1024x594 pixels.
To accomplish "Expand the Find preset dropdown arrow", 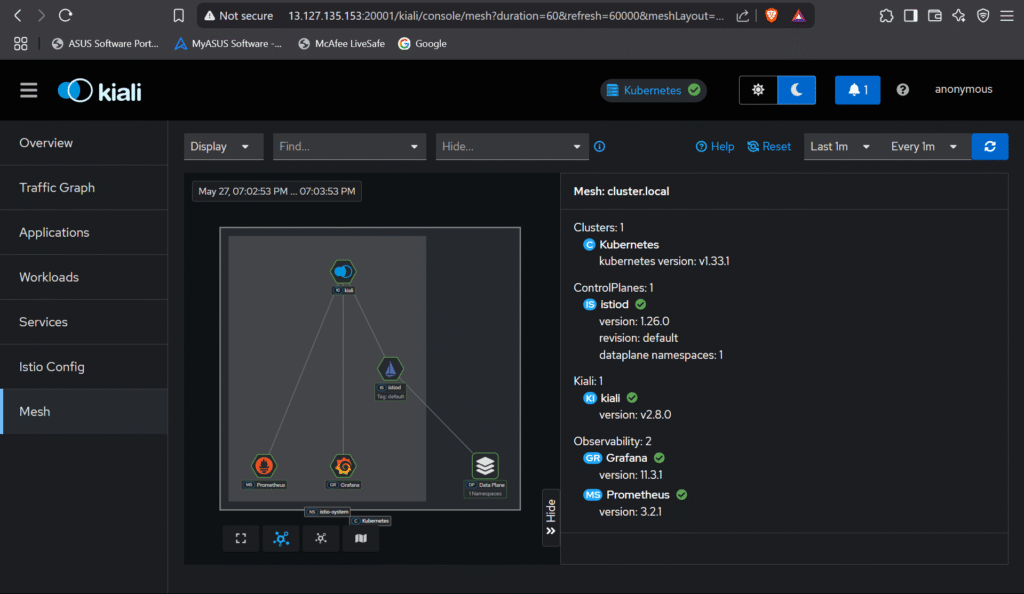I will pyautogui.click(x=414, y=147).
